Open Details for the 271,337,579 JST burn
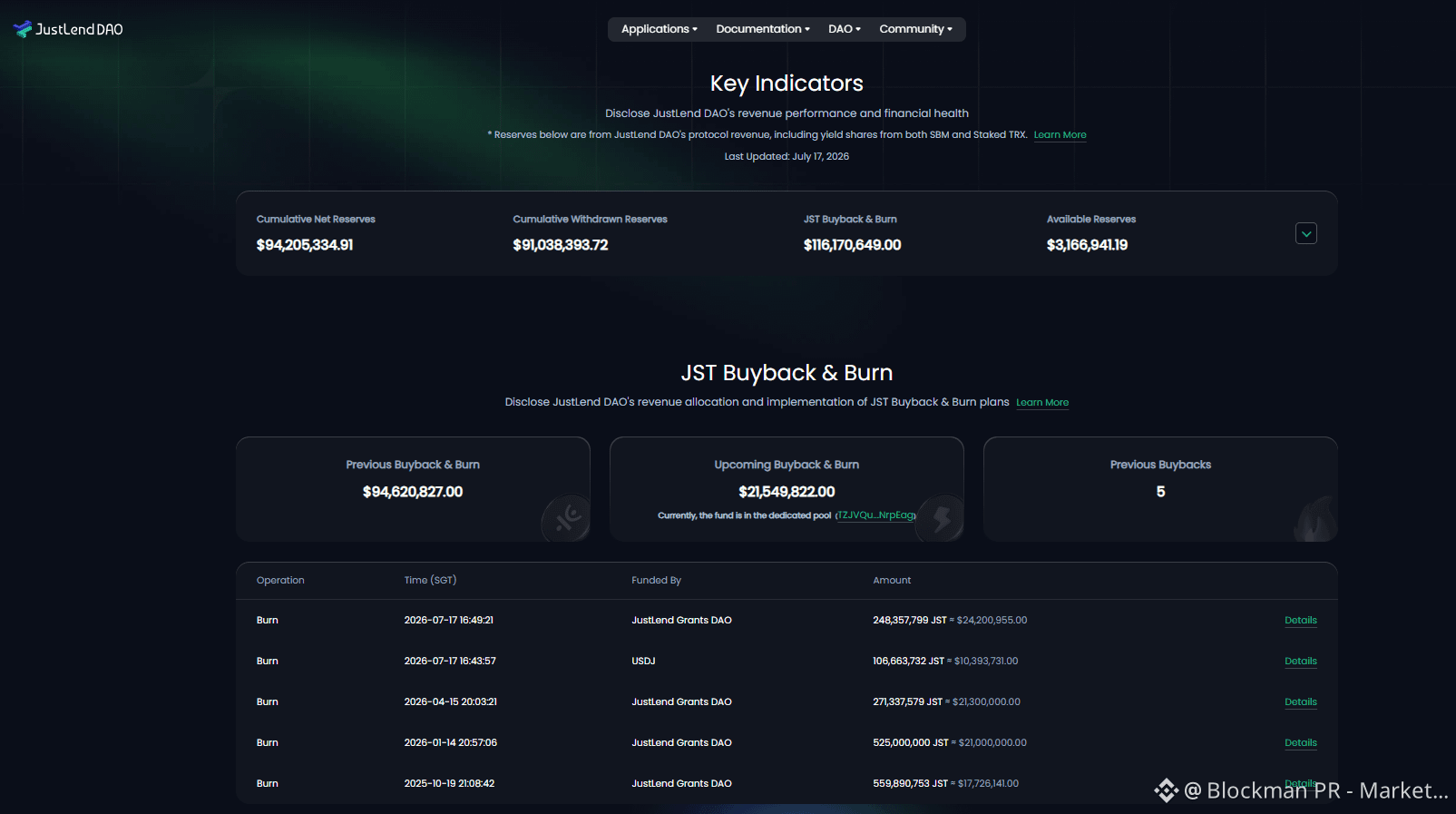Image resolution: width=1456 pixels, height=814 pixels. [1301, 701]
